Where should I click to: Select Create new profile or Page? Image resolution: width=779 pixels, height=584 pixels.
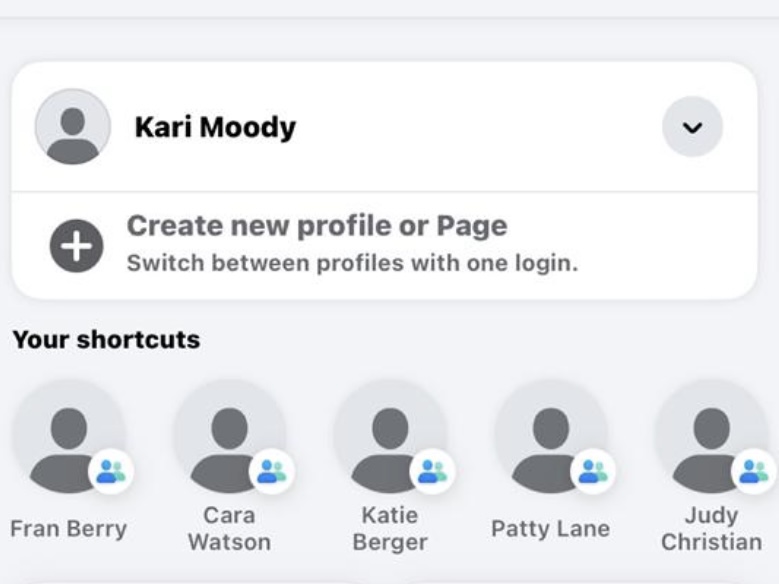pos(316,226)
